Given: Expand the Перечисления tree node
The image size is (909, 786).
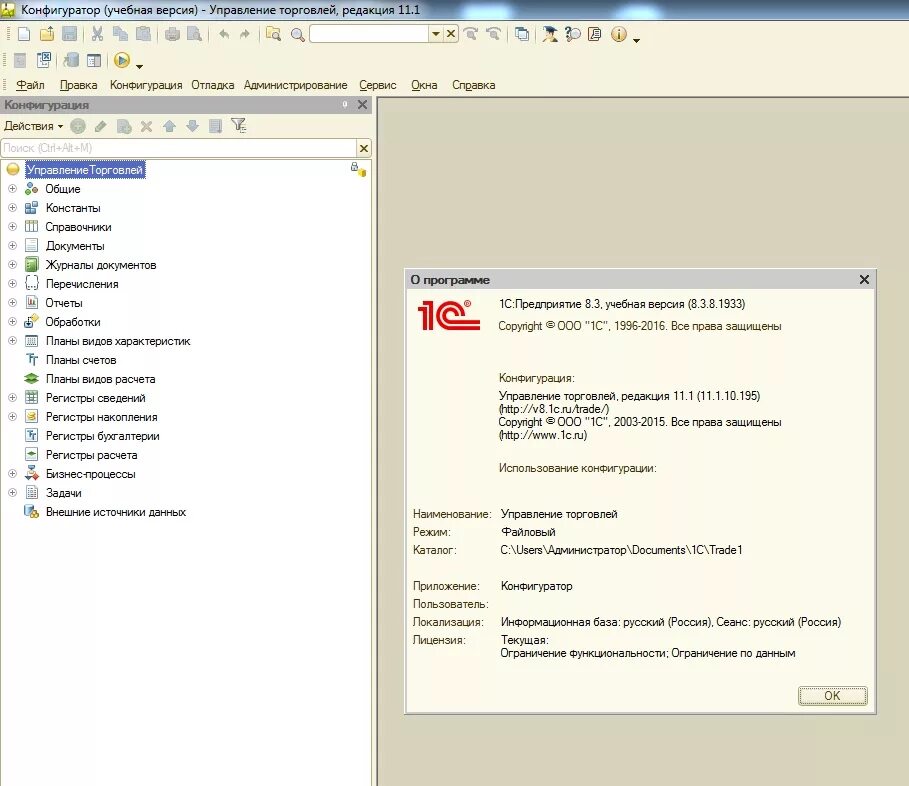Looking at the screenshot, I should [12, 283].
